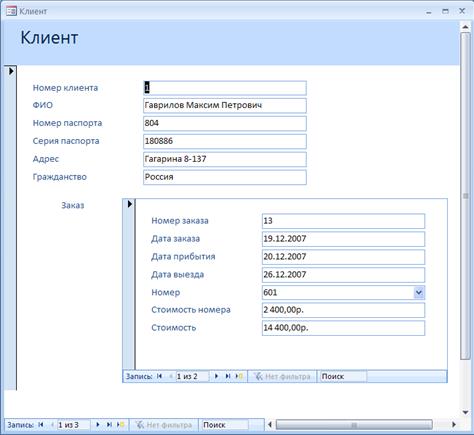This screenshot has width=474, height=435.
Task: Click the Дата выезда field 26.12.2007
Action: pos(343,275)
